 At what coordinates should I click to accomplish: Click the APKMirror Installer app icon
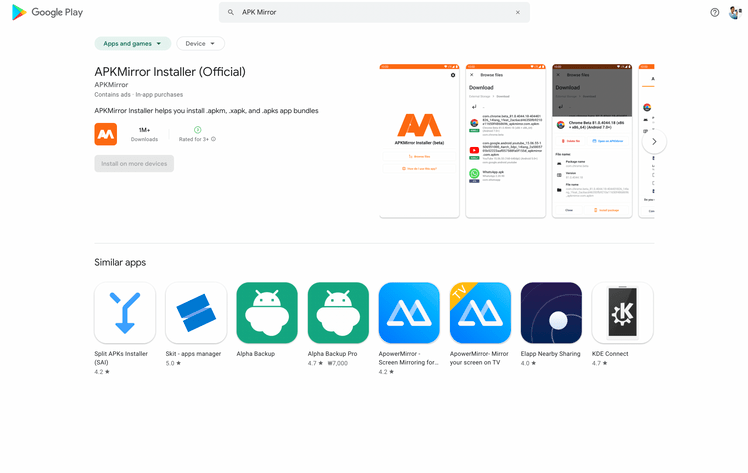(106, 134)
